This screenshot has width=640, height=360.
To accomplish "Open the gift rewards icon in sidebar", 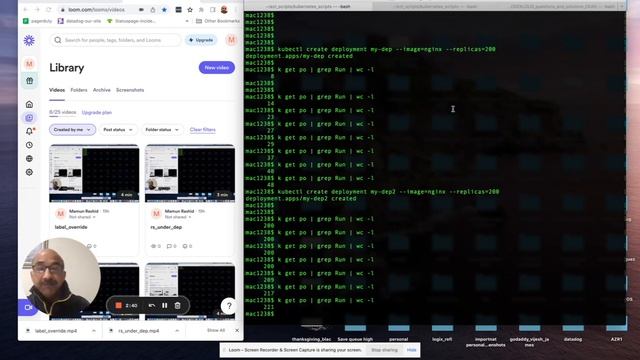I will 29,81.
